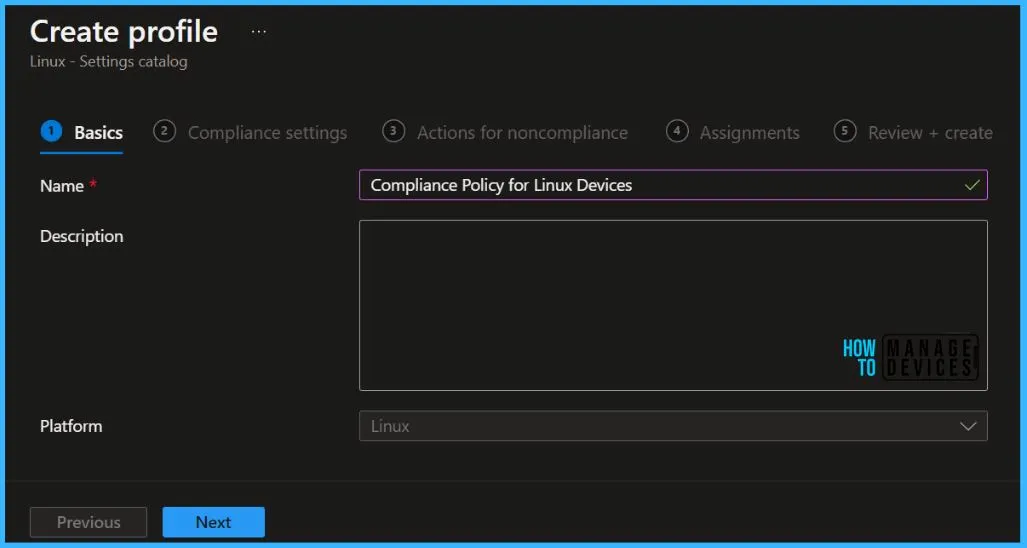Select the Basics step tab

[82, 133]
